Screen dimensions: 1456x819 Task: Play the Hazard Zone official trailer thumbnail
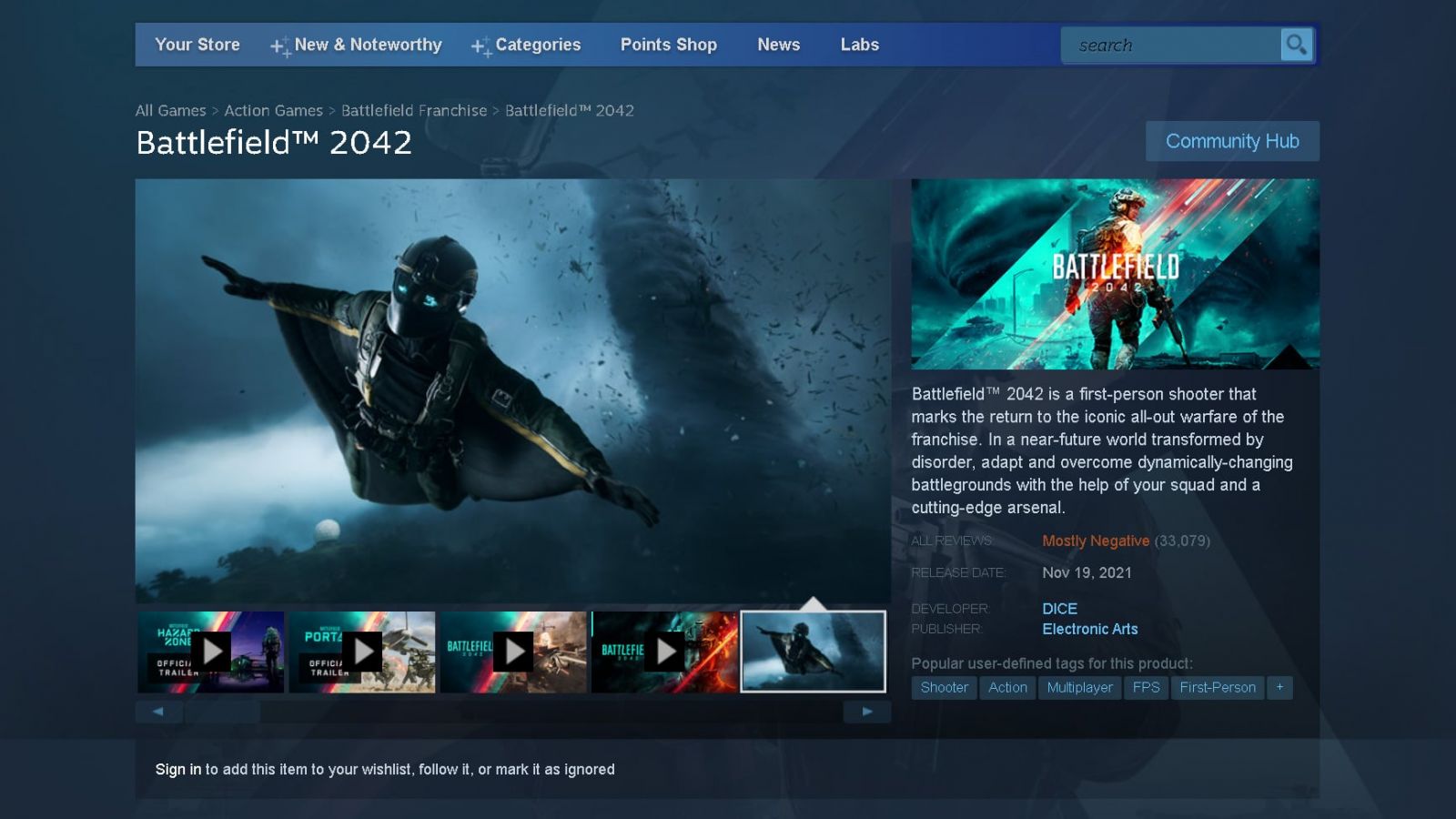[211, 652]
